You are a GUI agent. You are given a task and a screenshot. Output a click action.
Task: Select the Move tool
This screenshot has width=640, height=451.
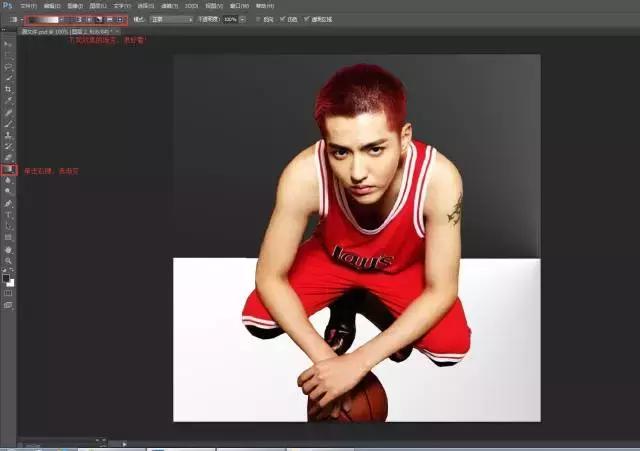(x=8, y=44)
